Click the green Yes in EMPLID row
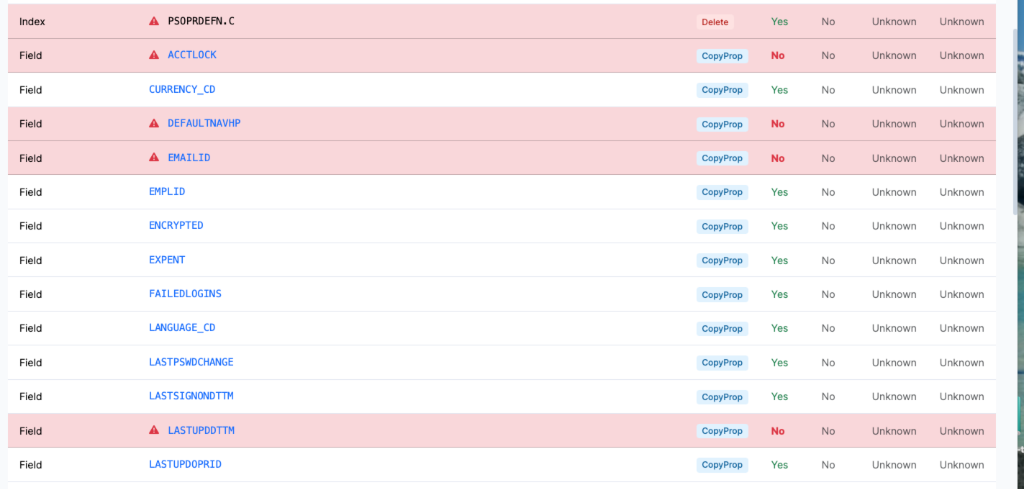This screenshot has height=489, width=1024. click(779, 192)
